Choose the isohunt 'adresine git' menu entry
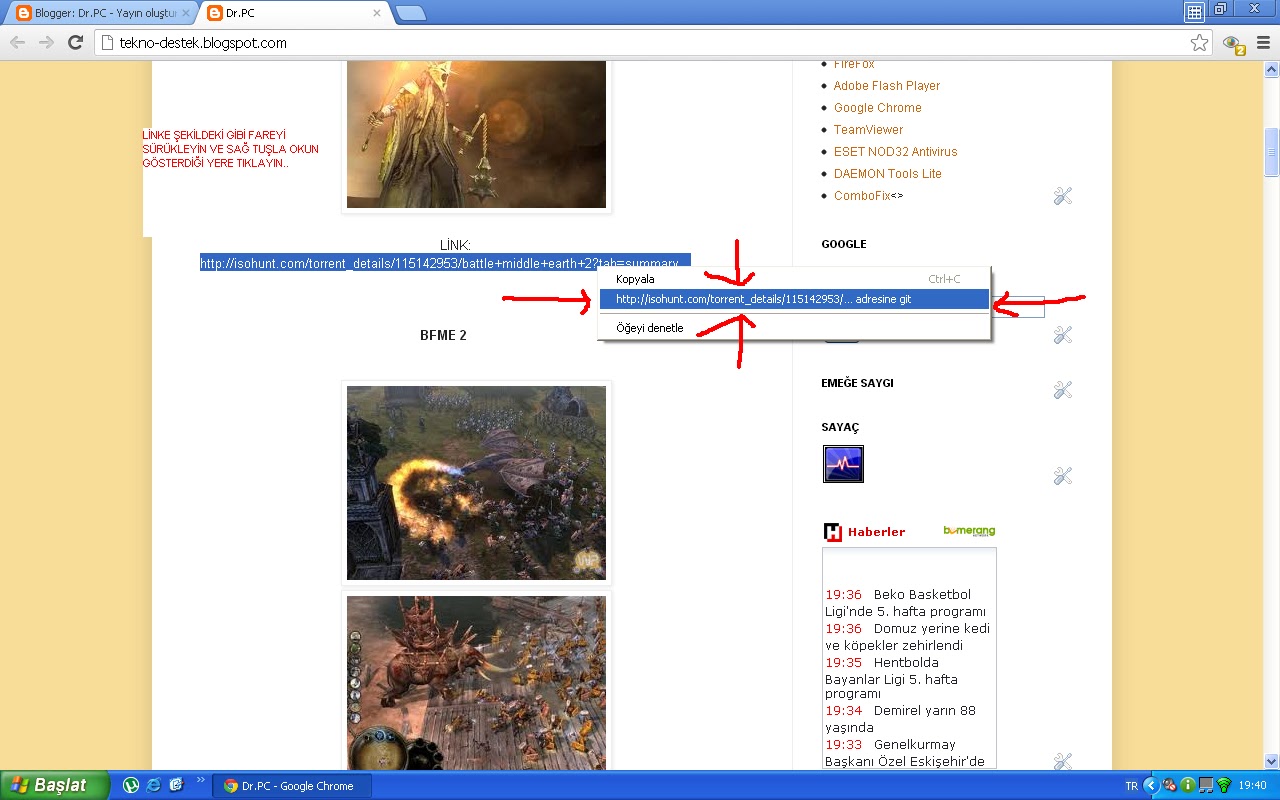The height and width of the screenshot is (800, 1280). [x=794, y=299]
